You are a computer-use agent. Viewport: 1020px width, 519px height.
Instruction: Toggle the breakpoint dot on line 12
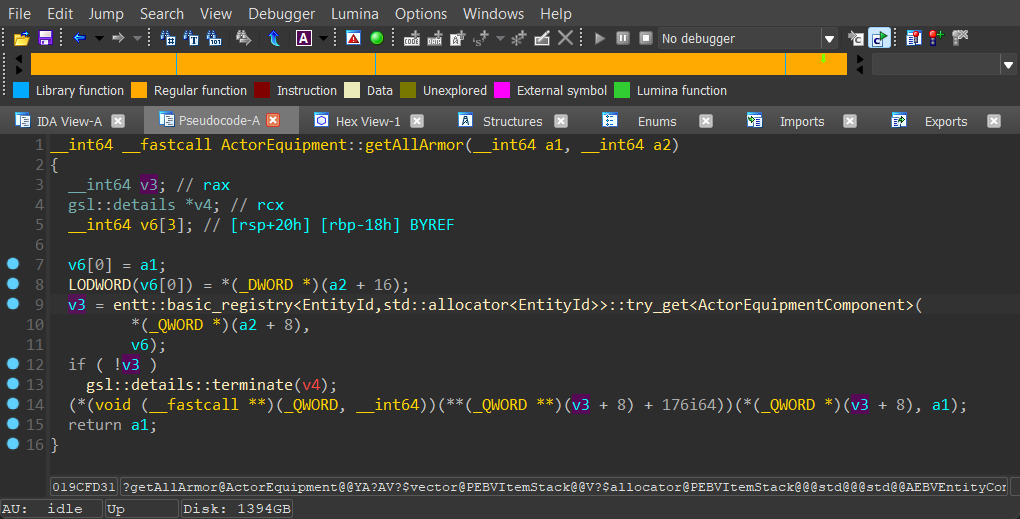(x=13, y=364)
